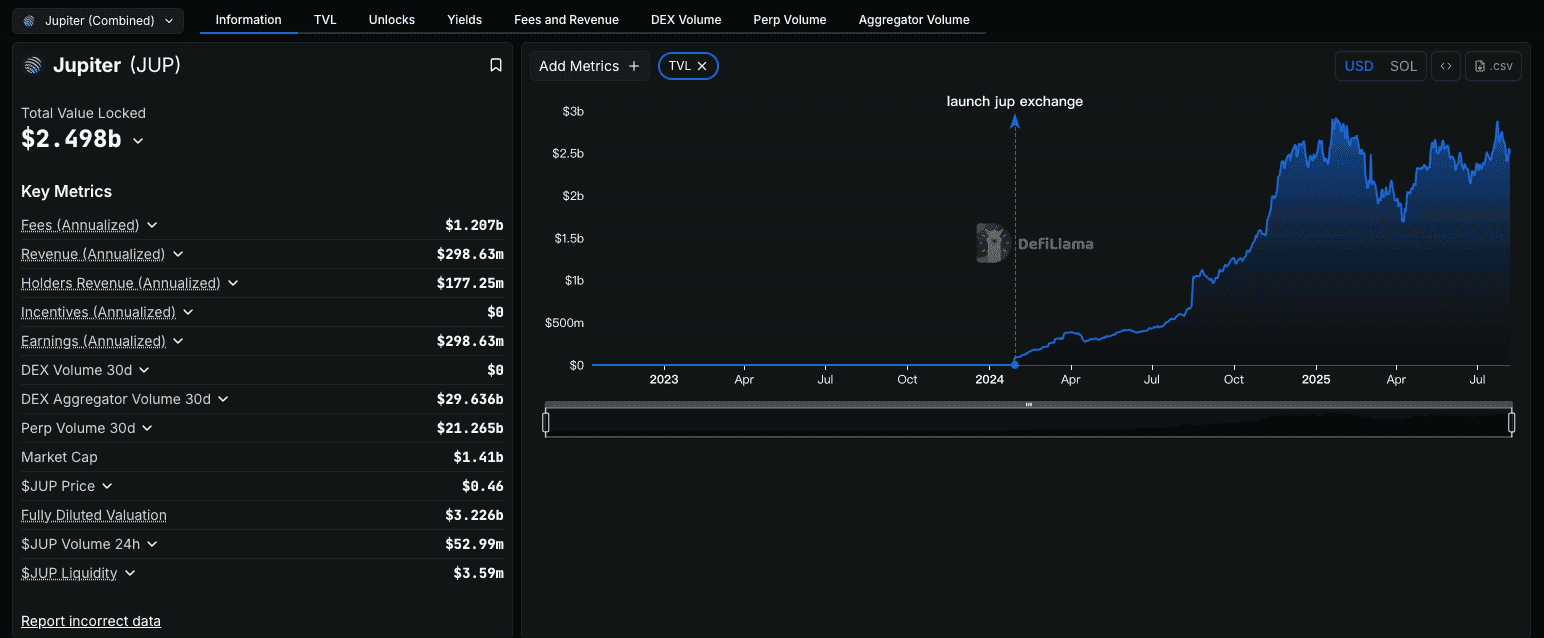Click the center grip of the range slider
The image size is (1544, 638).
pos(1028,404)
